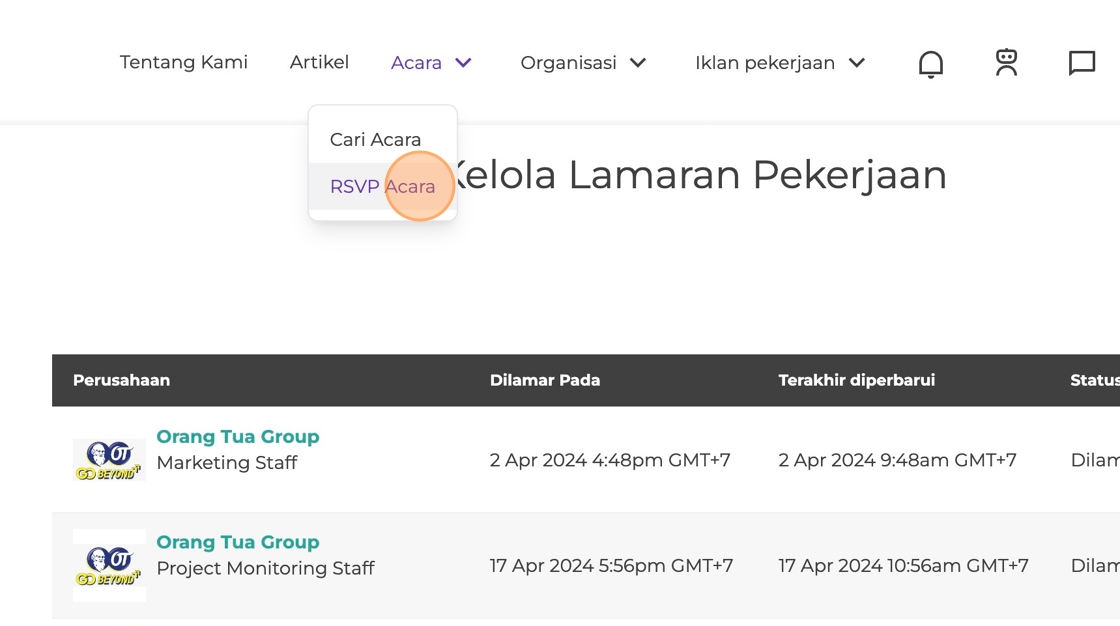Click the Dilamar Pada column header

pyautogui.click(x=545, y=380)
